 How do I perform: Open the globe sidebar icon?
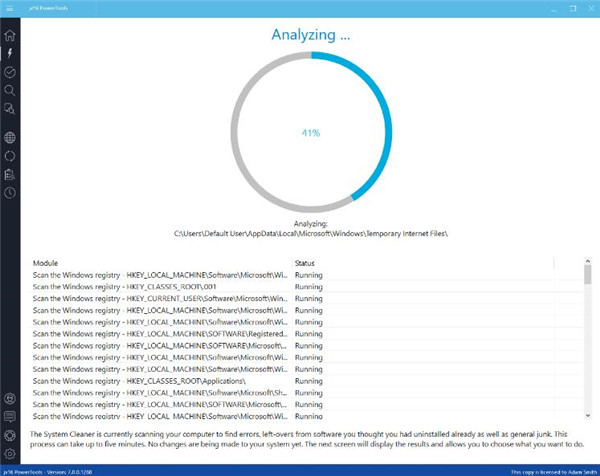tap(10, 138)
